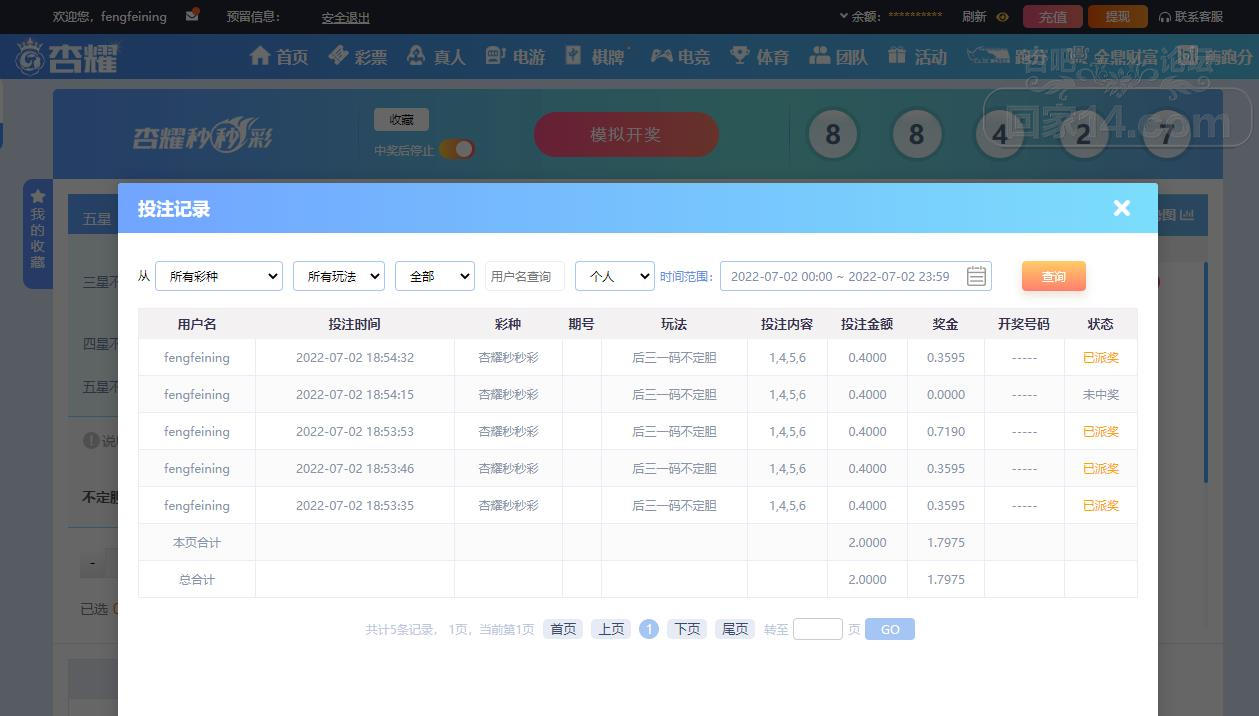The image size is (1259, 716).
Task: Expand the 个人 dropdown
Action: (x=614, y=276)
